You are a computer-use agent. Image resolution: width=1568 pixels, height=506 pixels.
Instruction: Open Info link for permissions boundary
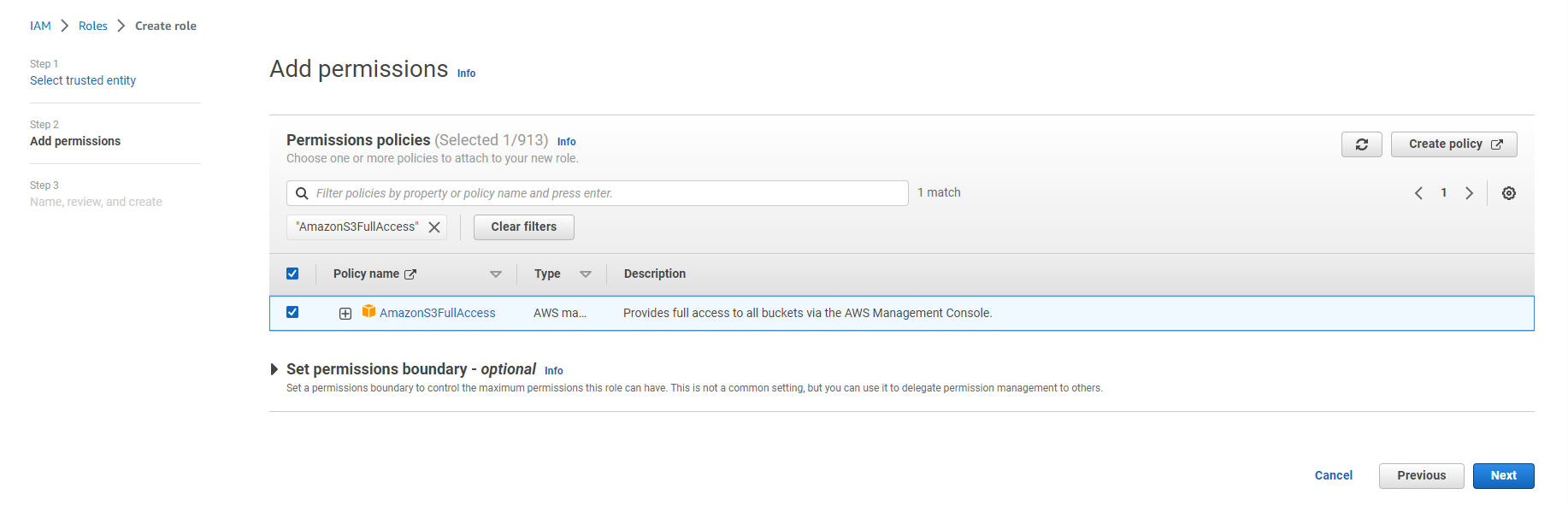[553, 371]
